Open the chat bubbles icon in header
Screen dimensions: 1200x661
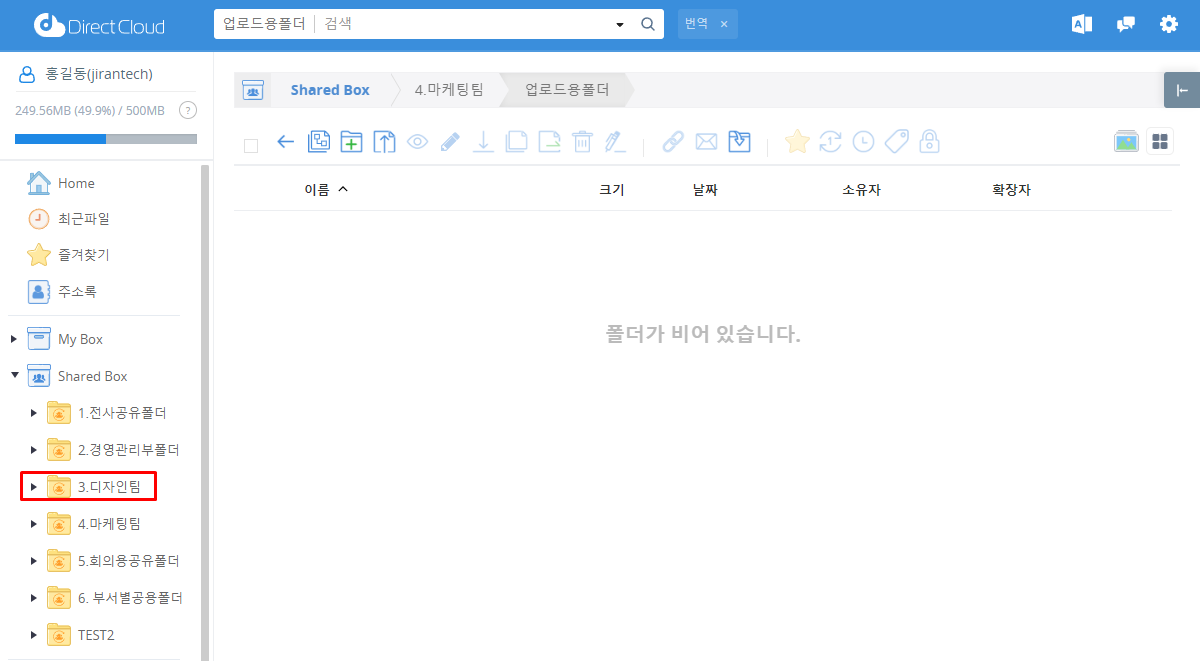[x=1126, y=25]
